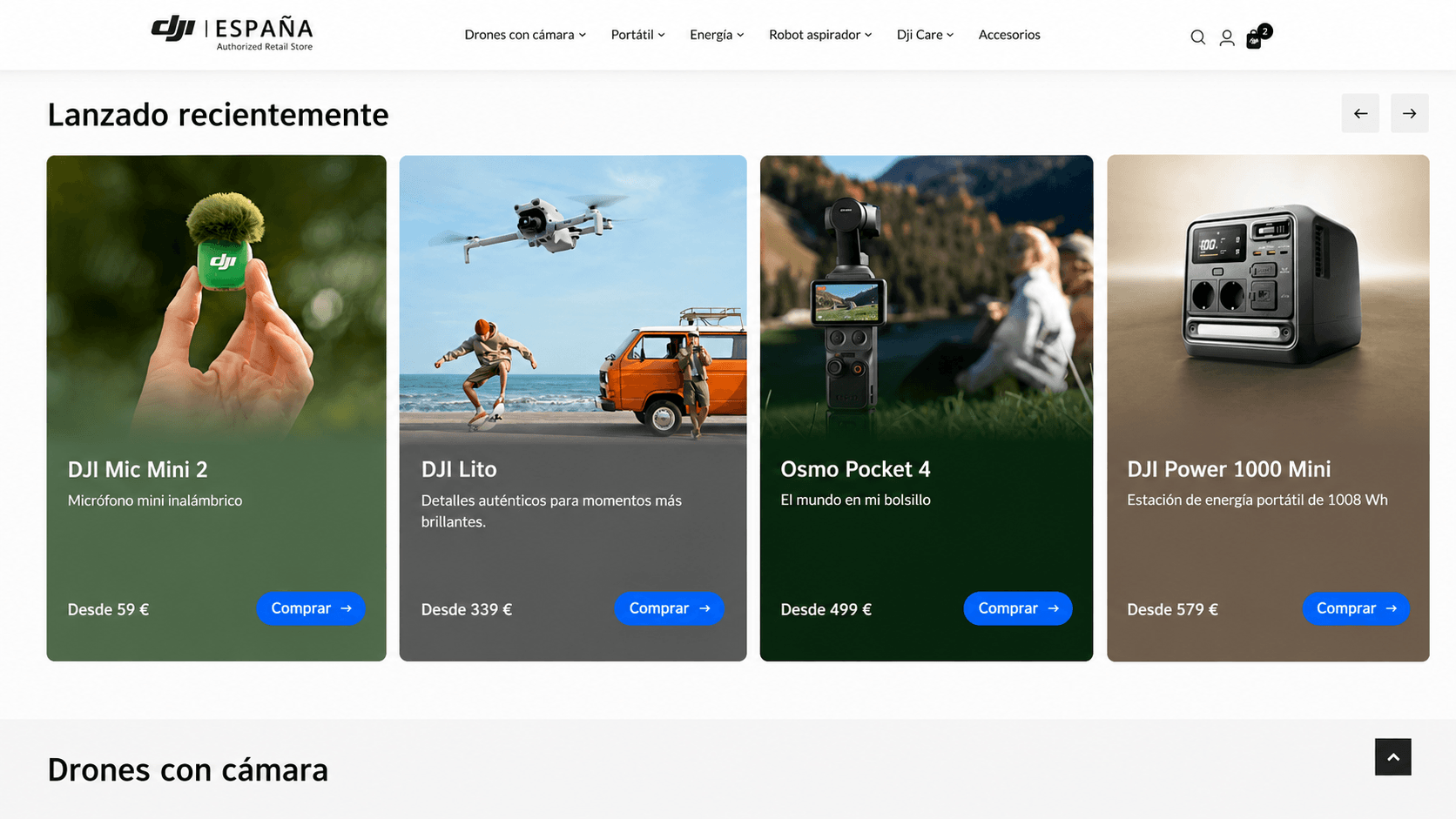
Task: Select the DJI Power 1000 Mini title
Action: coord(1229,470)
